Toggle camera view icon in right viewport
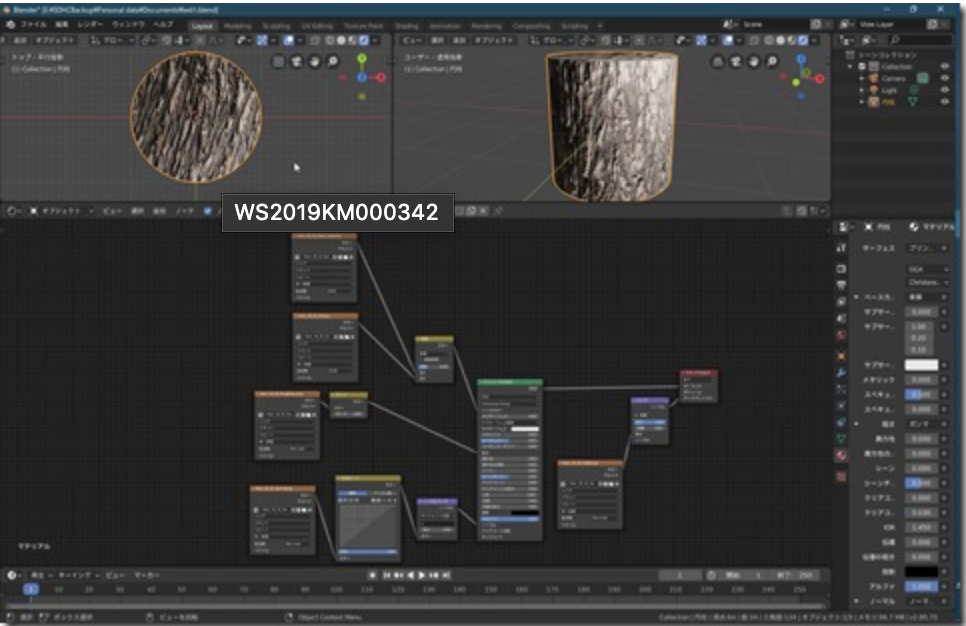Viewport: 966px width, 626px height. tap(736, 62)
